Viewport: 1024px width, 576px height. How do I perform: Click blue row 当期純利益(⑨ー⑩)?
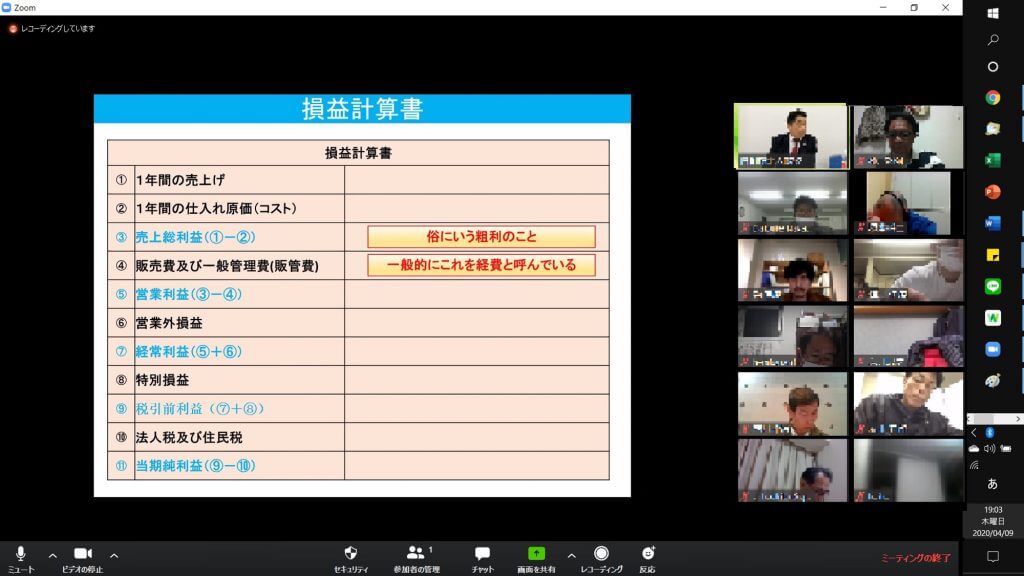point(195,466)
